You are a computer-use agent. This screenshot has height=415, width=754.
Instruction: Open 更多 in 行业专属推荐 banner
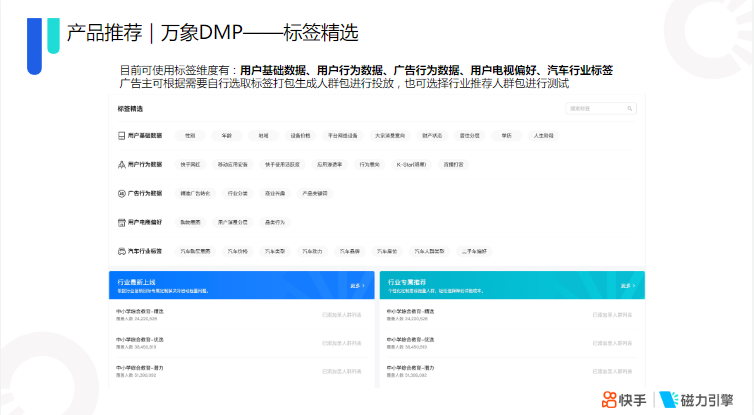[x=628, y=286]
